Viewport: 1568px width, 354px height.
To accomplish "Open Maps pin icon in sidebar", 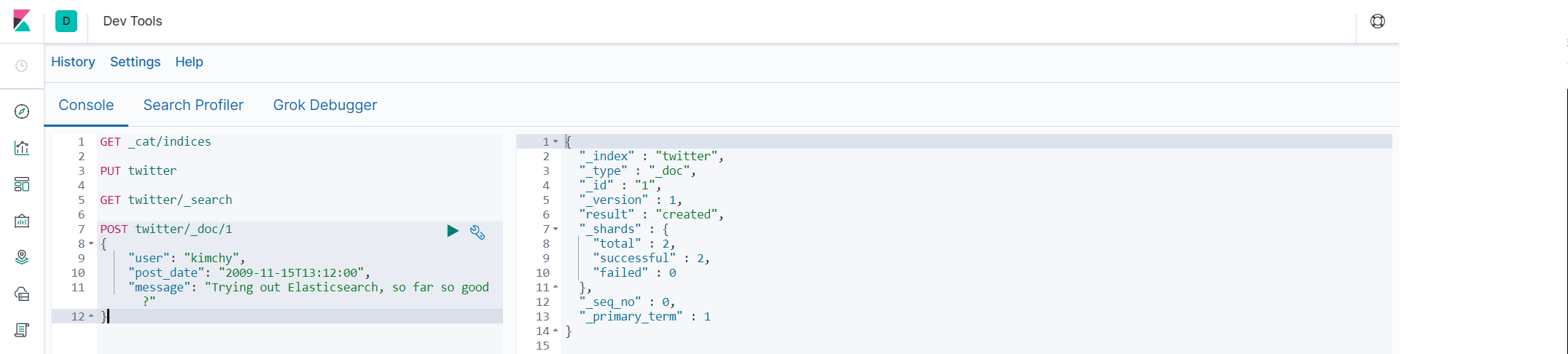I will click(22, 257).
